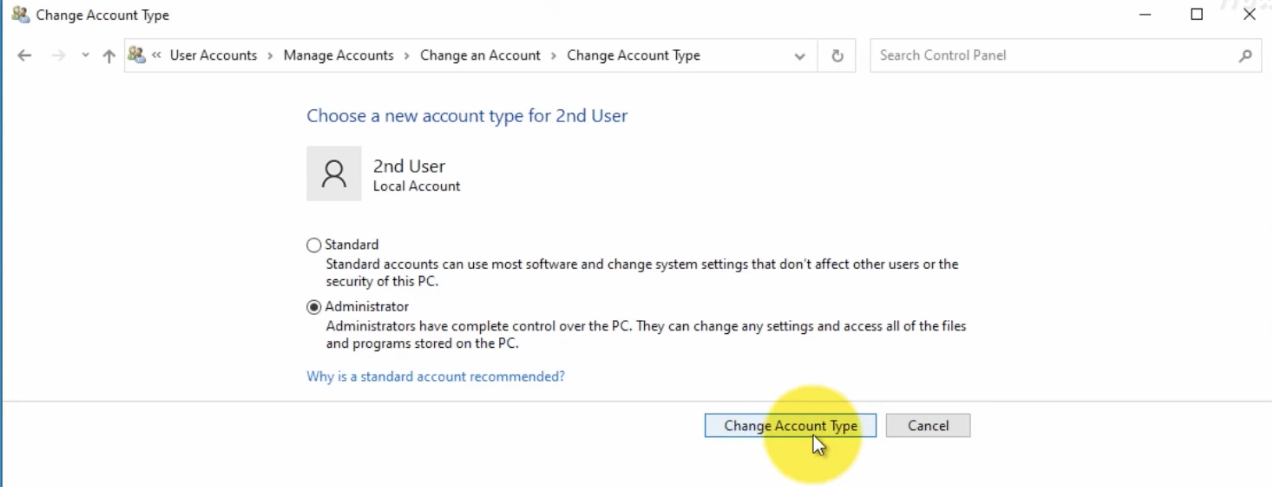Show hidden breadcrumb locations with double chevron
The height and width of the screenshot is (487, 1272).
click(157, 56)
